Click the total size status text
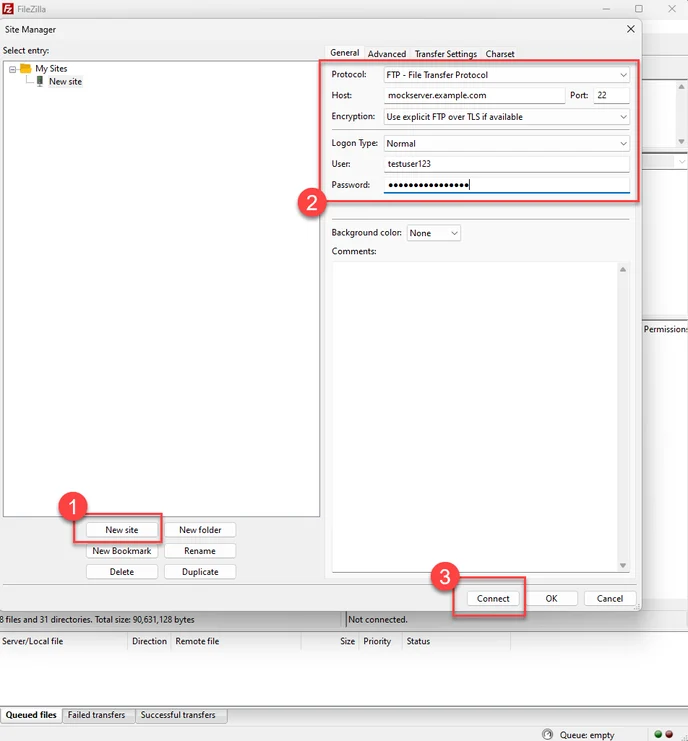Viewport: 688px width, 741px height. (97, 619)
